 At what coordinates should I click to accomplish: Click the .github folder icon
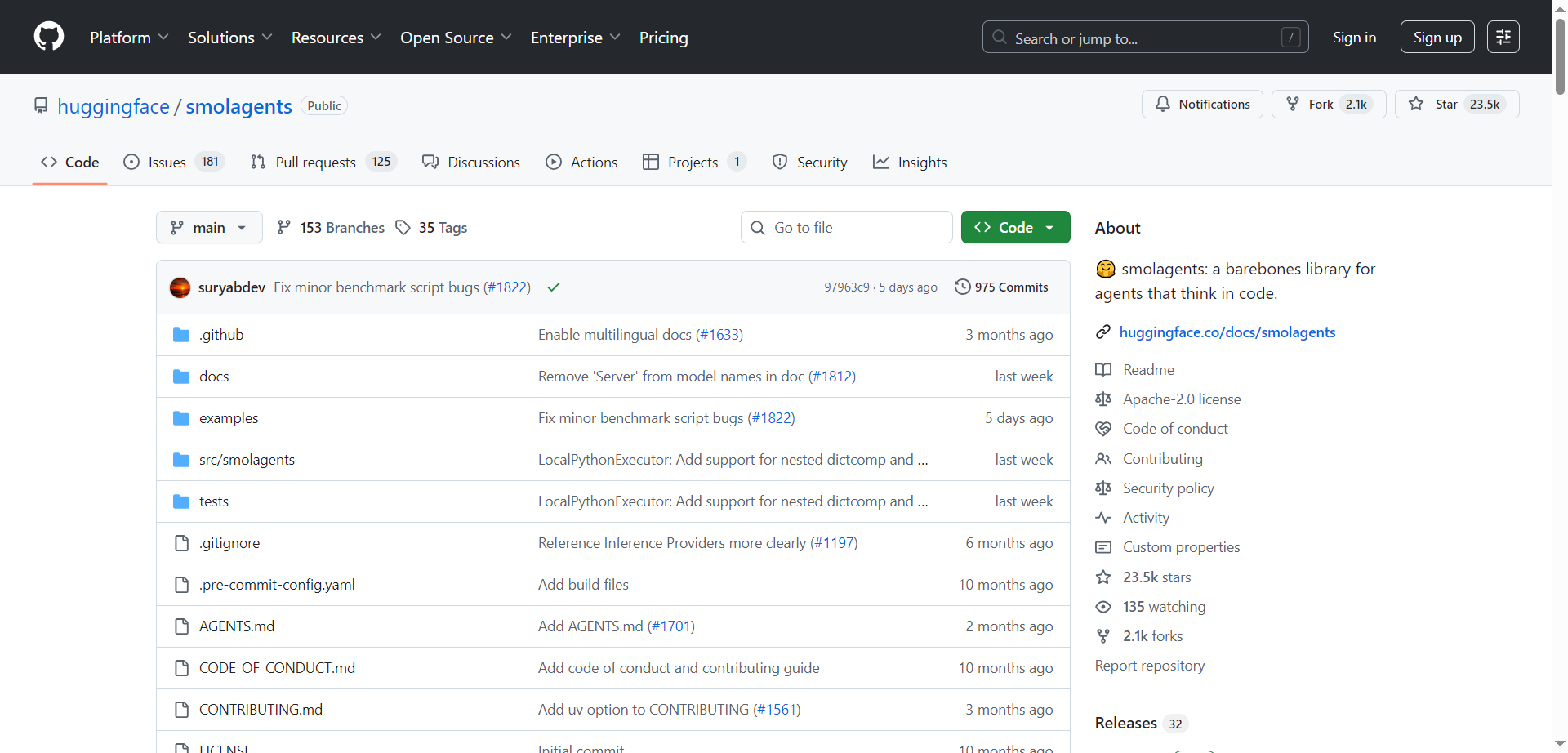(181, 335)
